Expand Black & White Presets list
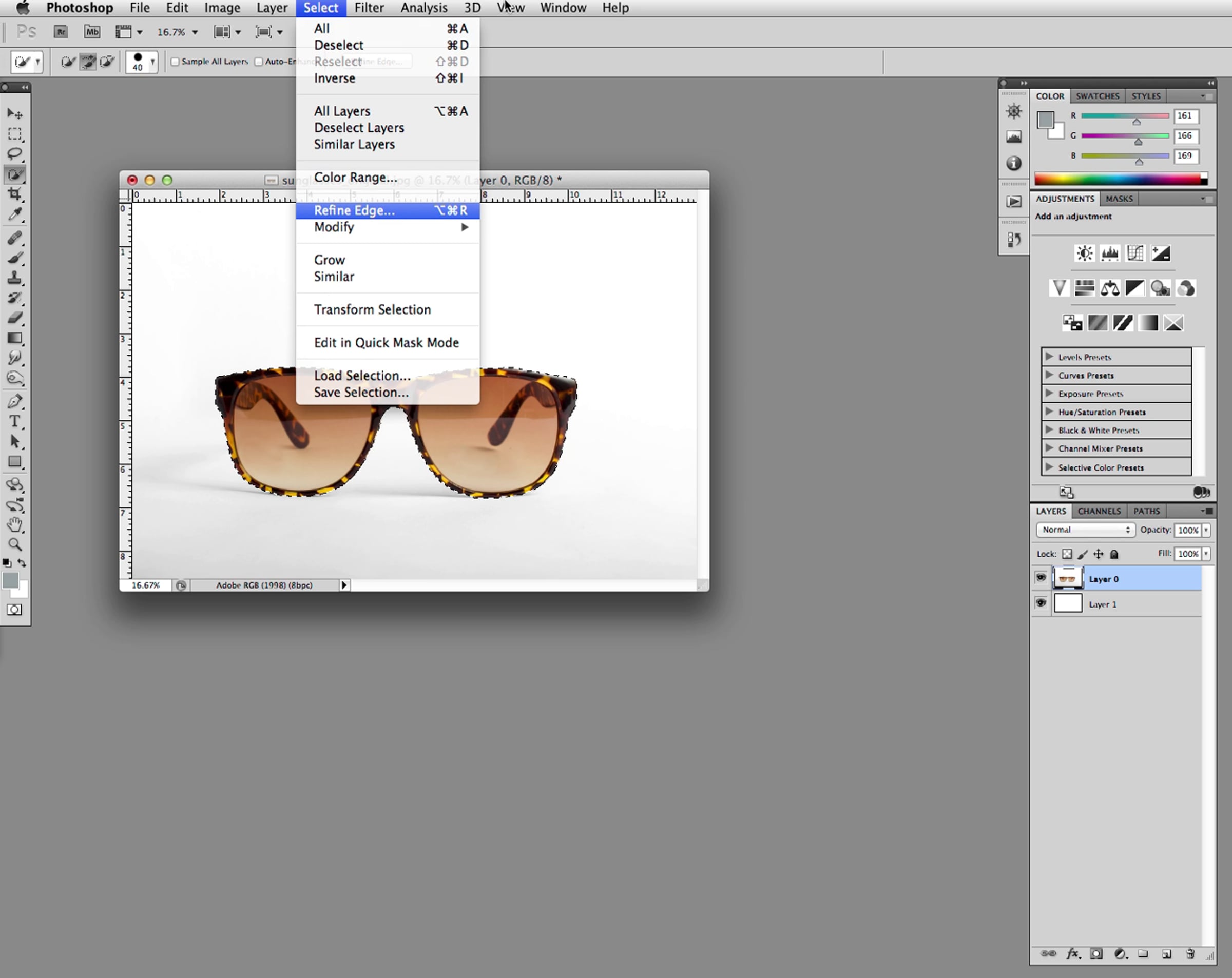 point(1049,429)
